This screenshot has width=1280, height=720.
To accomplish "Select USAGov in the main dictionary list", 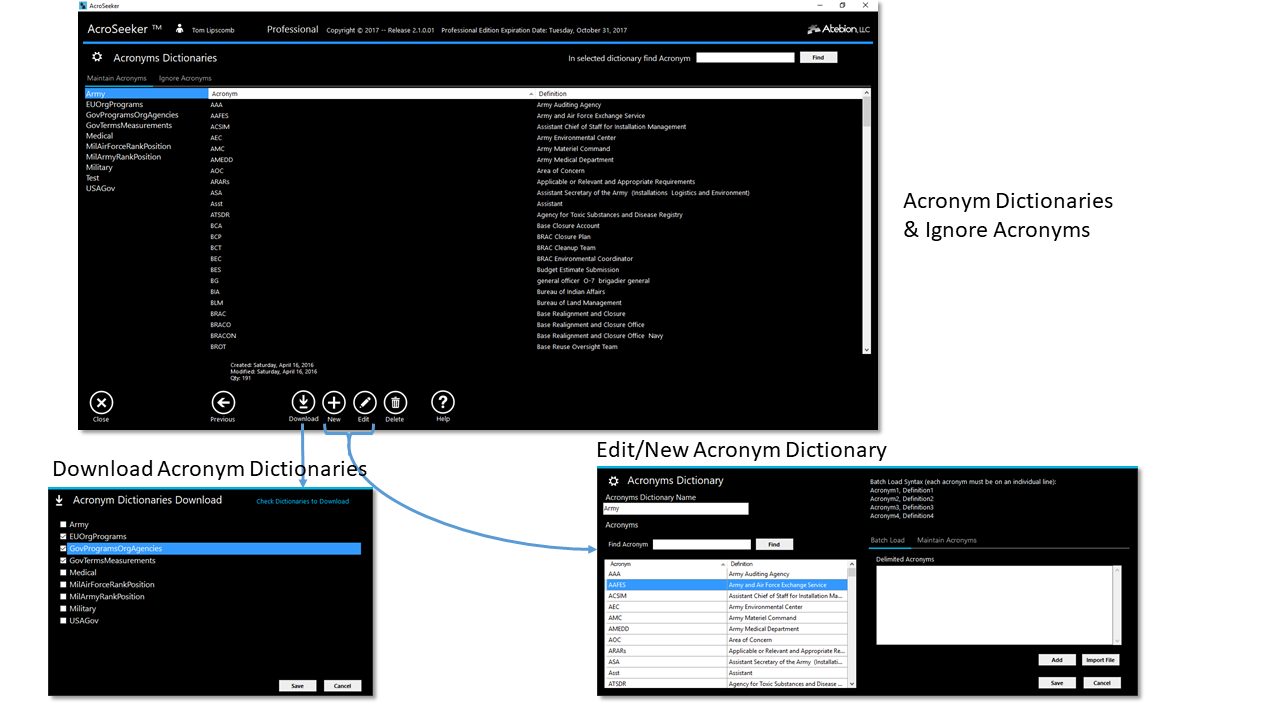I will (146, 188).
